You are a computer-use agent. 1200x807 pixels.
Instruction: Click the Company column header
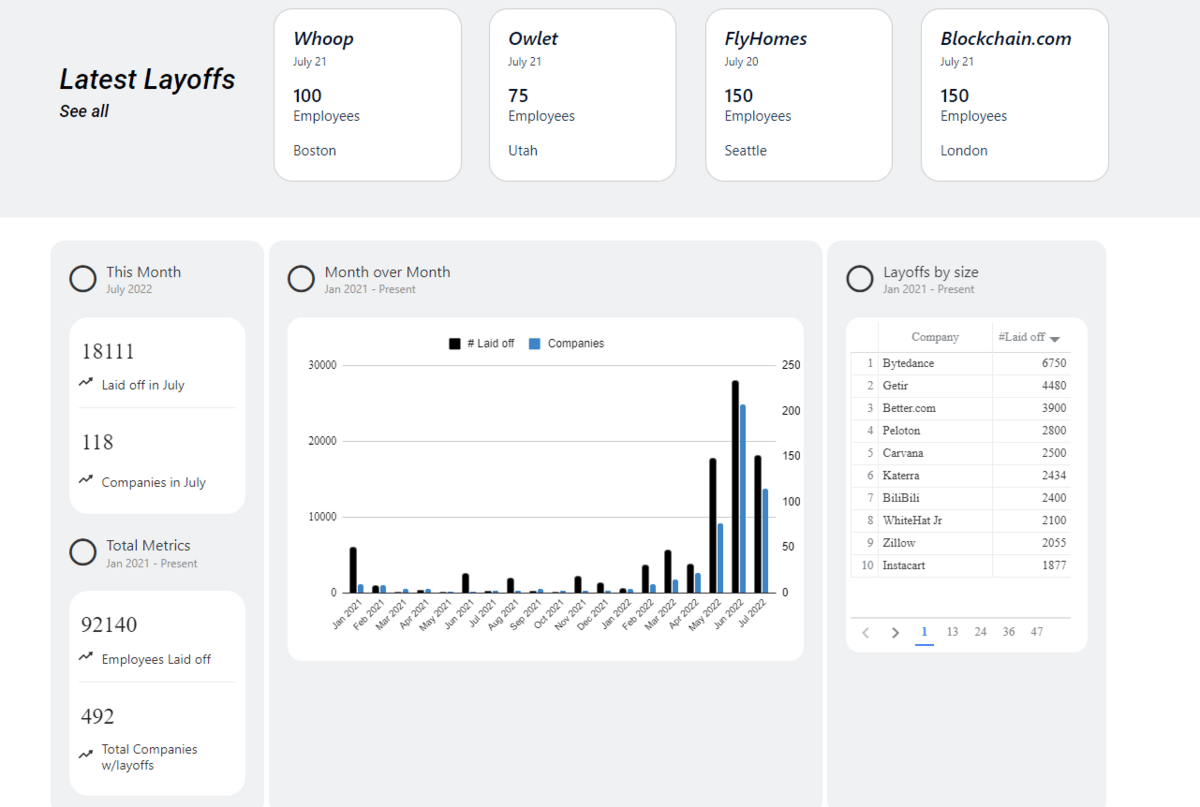click(935, 337)
